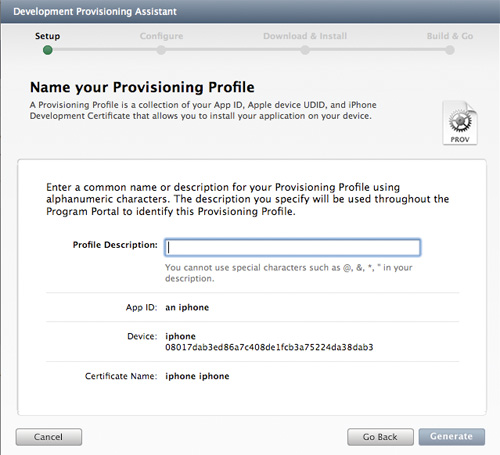Click the App ID value an iphone
This screenshot has width=500, height=455.
[187, 307]
